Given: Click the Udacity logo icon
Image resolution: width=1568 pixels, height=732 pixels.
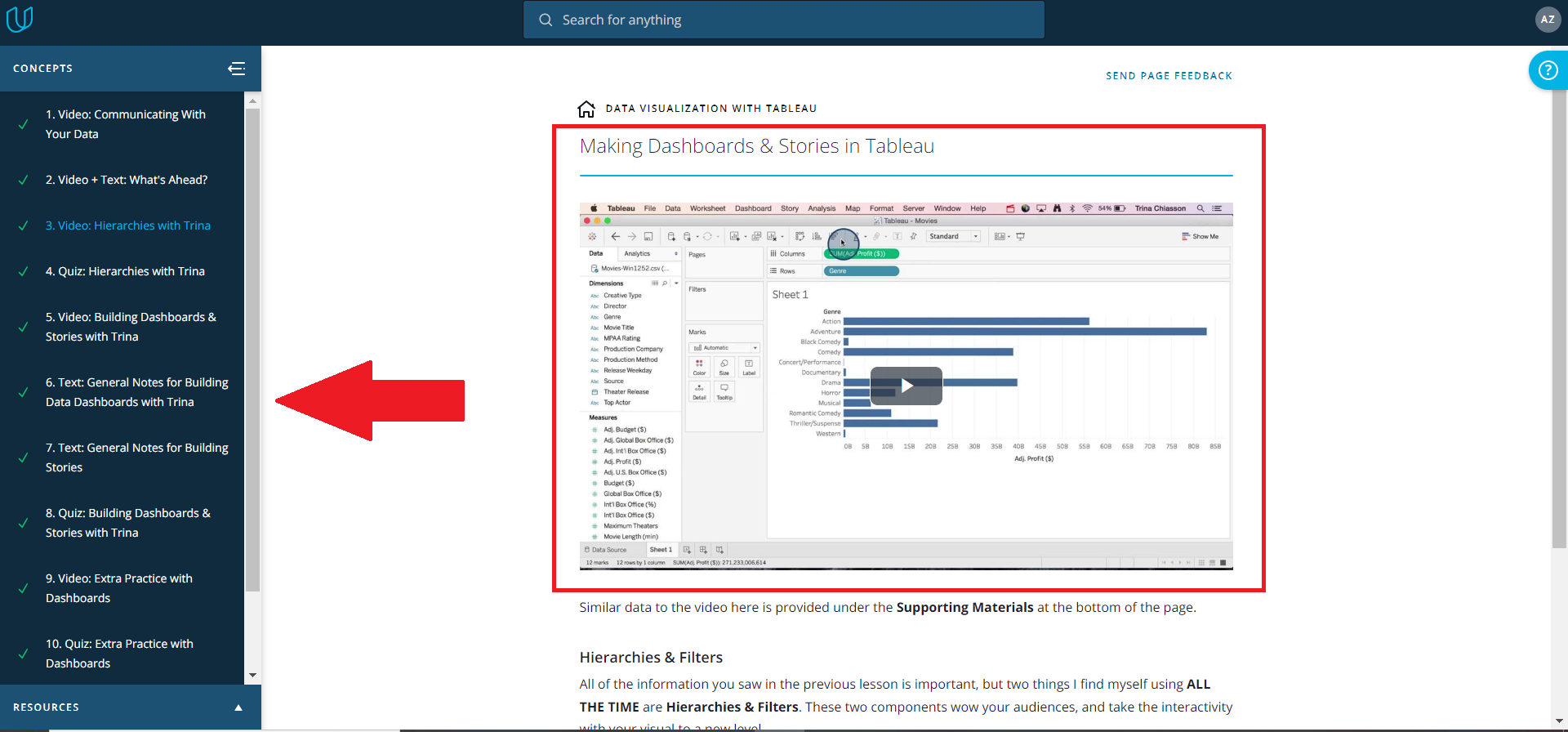Looking at the screenshot, I should 20,19.
